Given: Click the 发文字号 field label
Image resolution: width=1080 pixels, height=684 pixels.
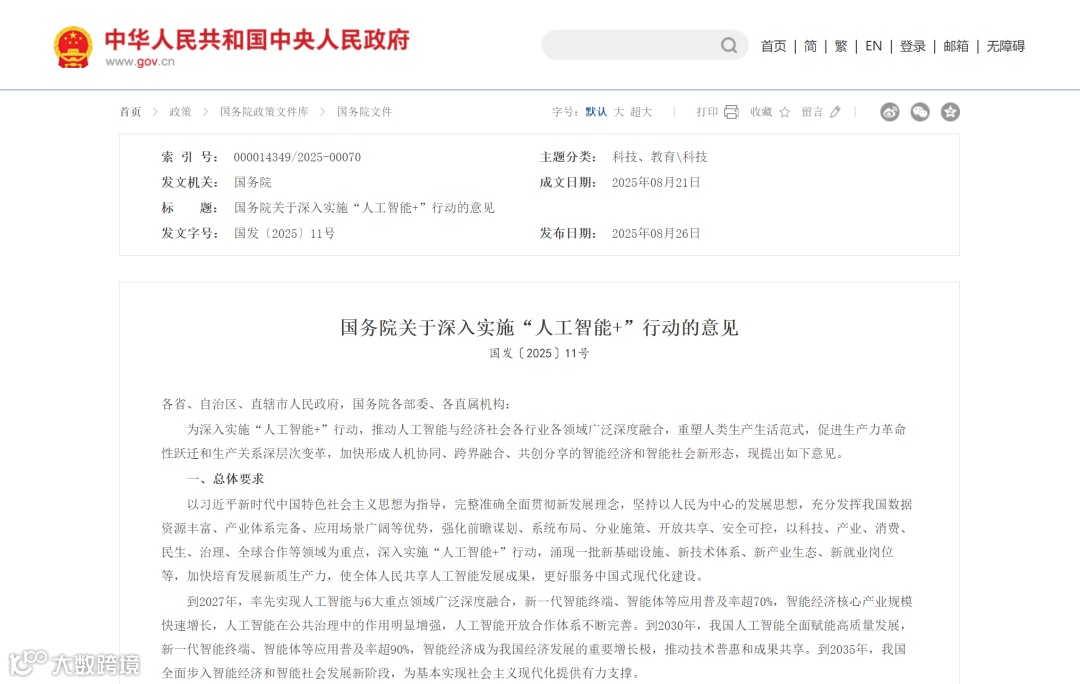Looking at the screenshot, I should click(x=189, y=234).
